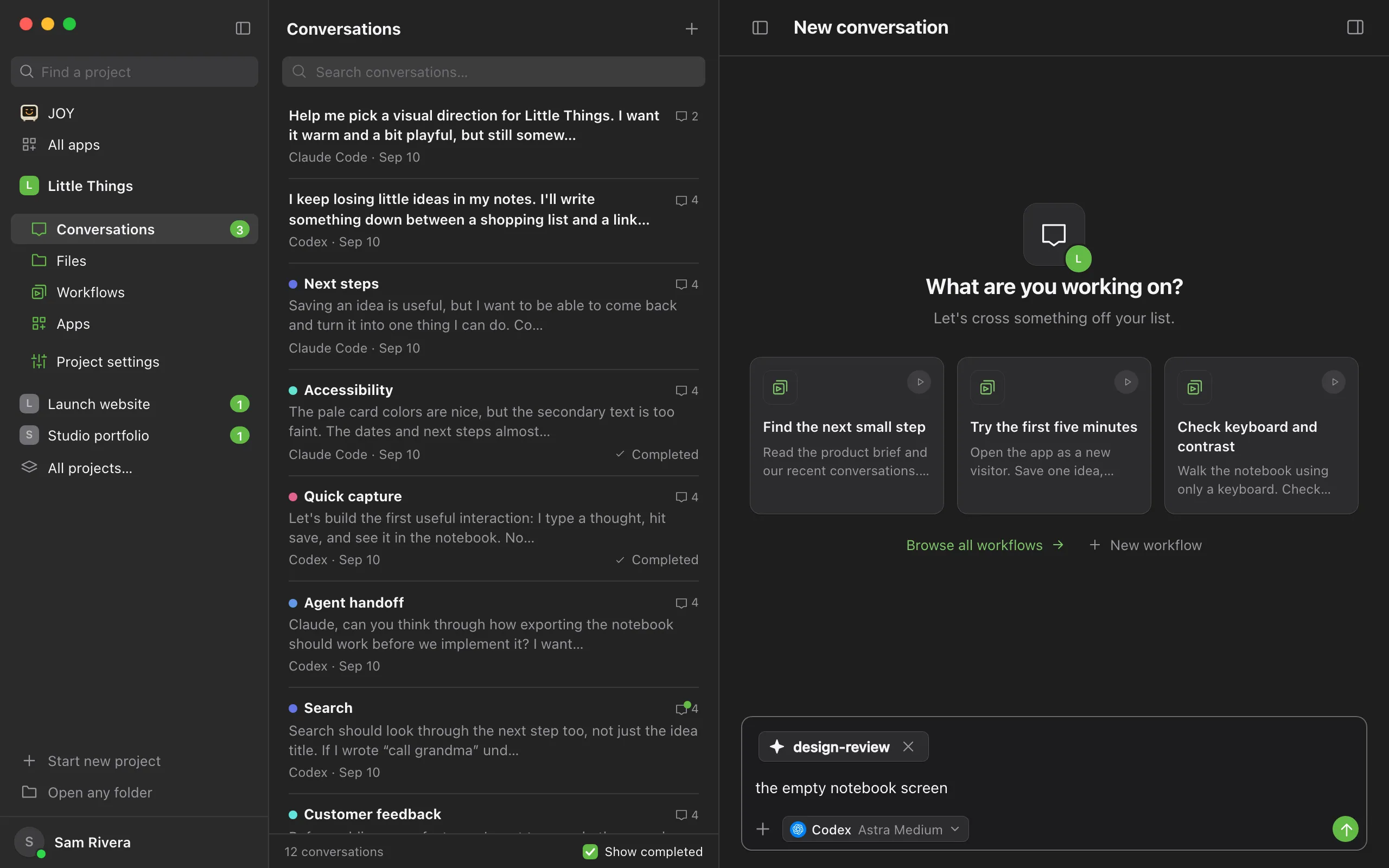Image resolution: width=1389 pixels, height=868 pixels.
Task: Focus the Search conversations field
Action: click(x=494, y=72)
